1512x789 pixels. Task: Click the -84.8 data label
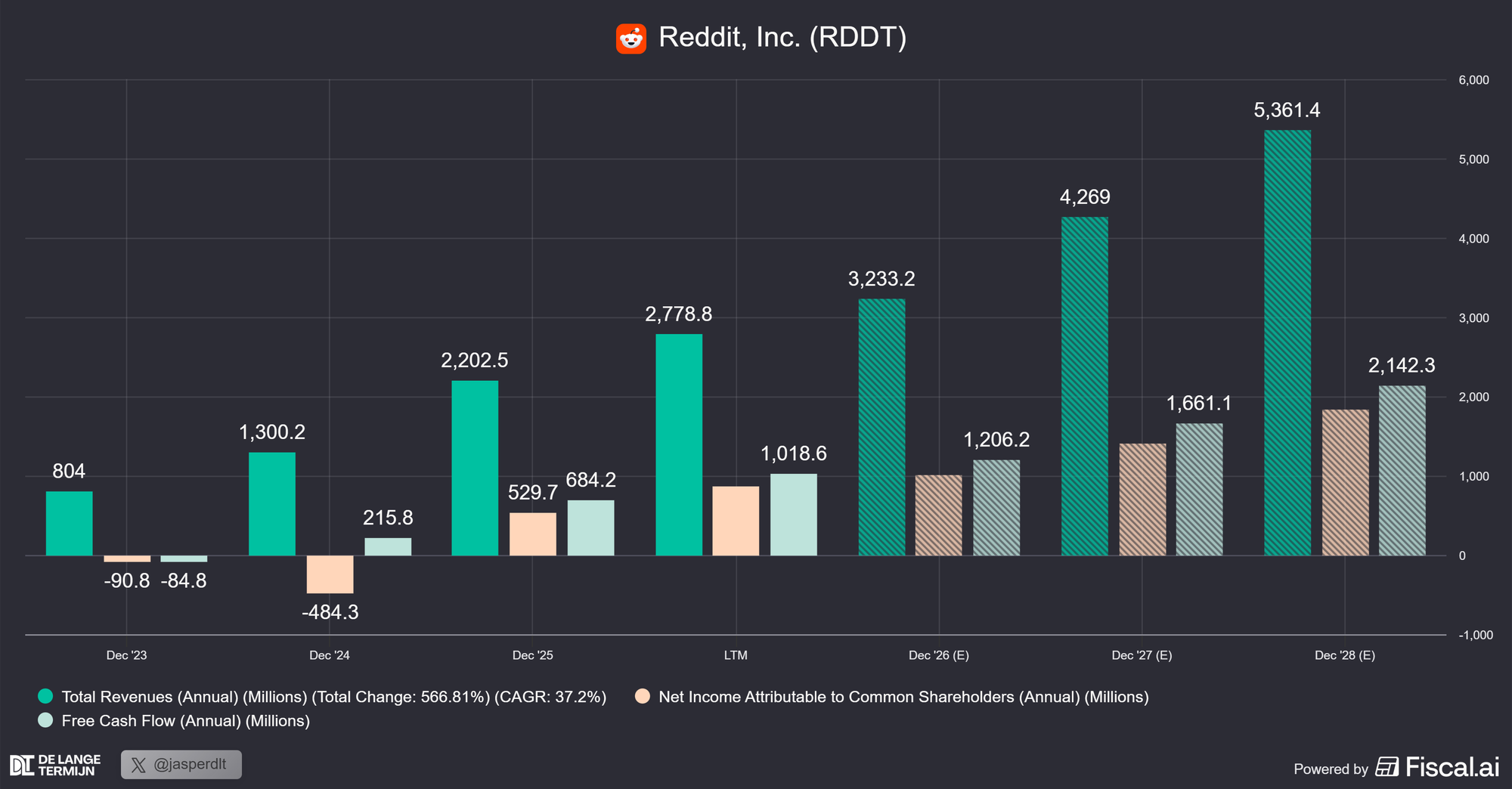click(184, 581)
